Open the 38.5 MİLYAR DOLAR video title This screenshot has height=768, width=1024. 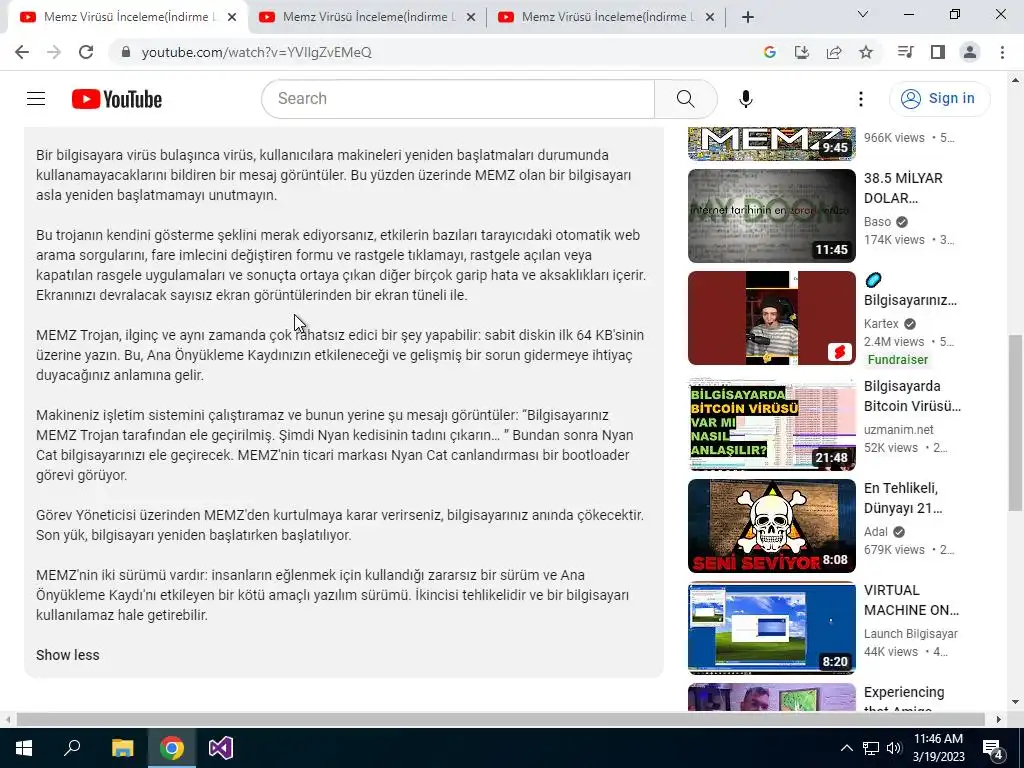[x=903, y=188]
